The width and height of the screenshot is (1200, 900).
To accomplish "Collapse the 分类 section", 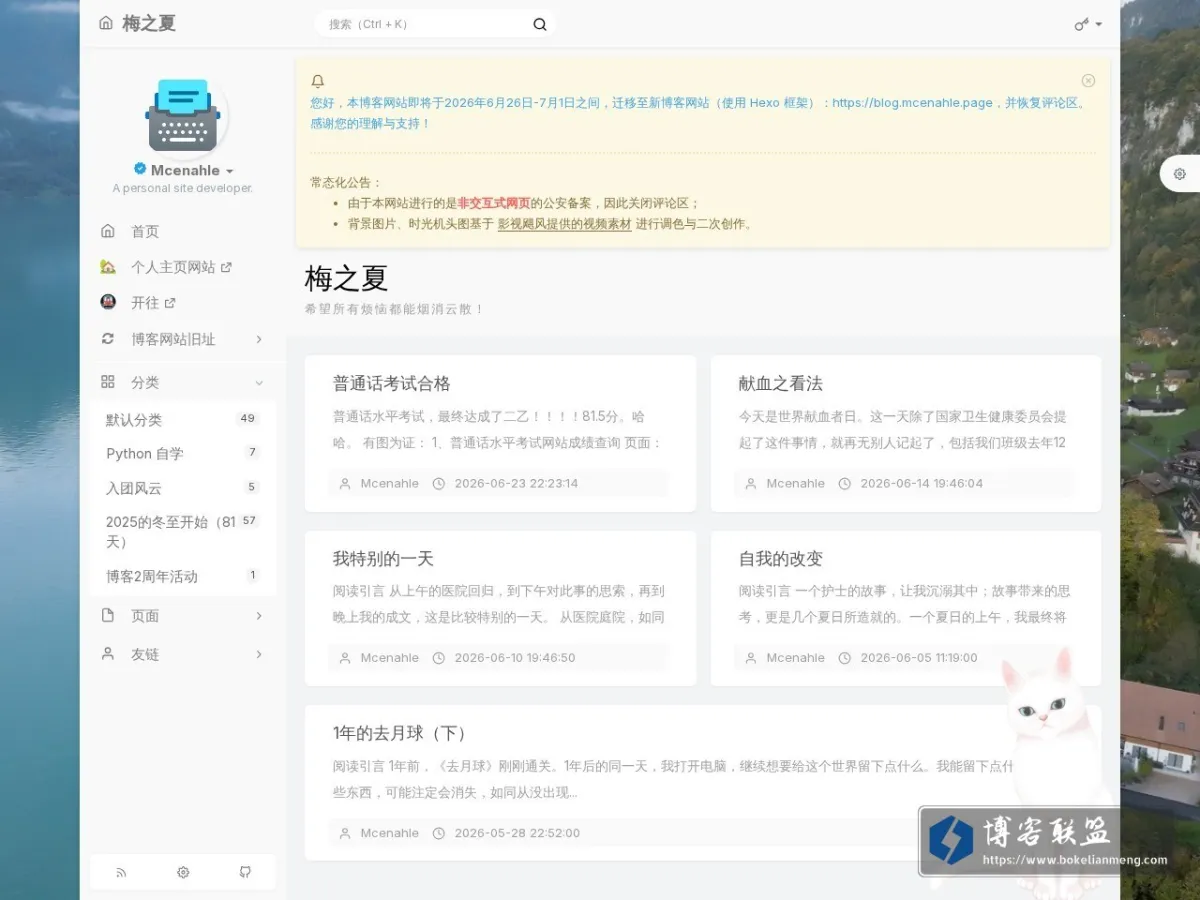I will coord(183,383).
